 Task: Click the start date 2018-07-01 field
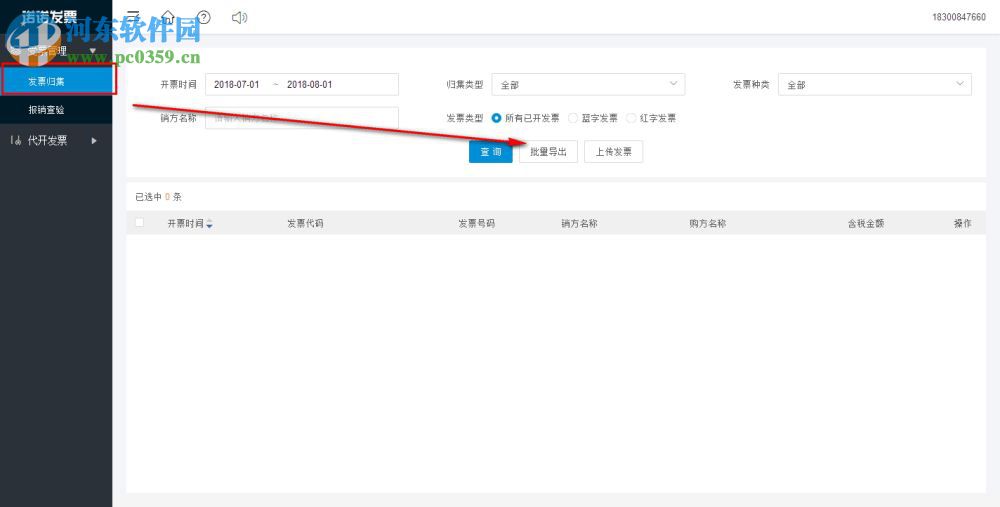point(237,84)
